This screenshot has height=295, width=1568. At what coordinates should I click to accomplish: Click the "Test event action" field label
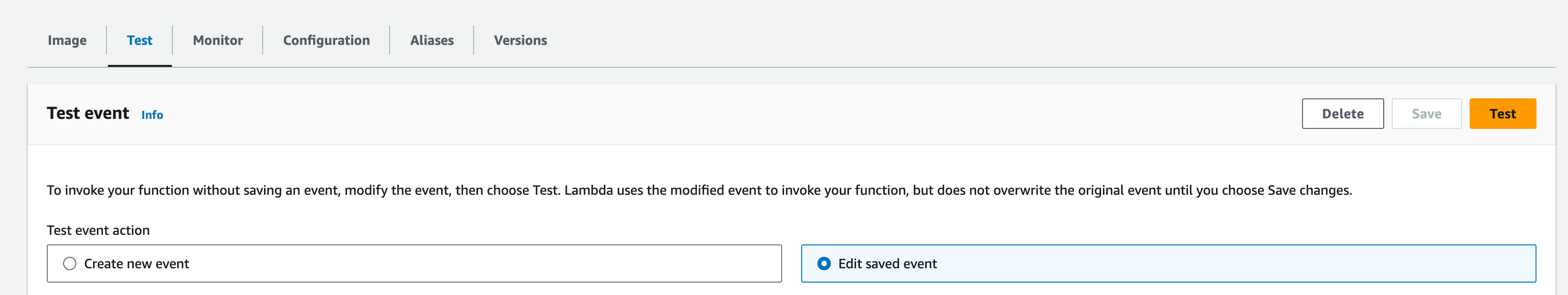coord(98,231)
